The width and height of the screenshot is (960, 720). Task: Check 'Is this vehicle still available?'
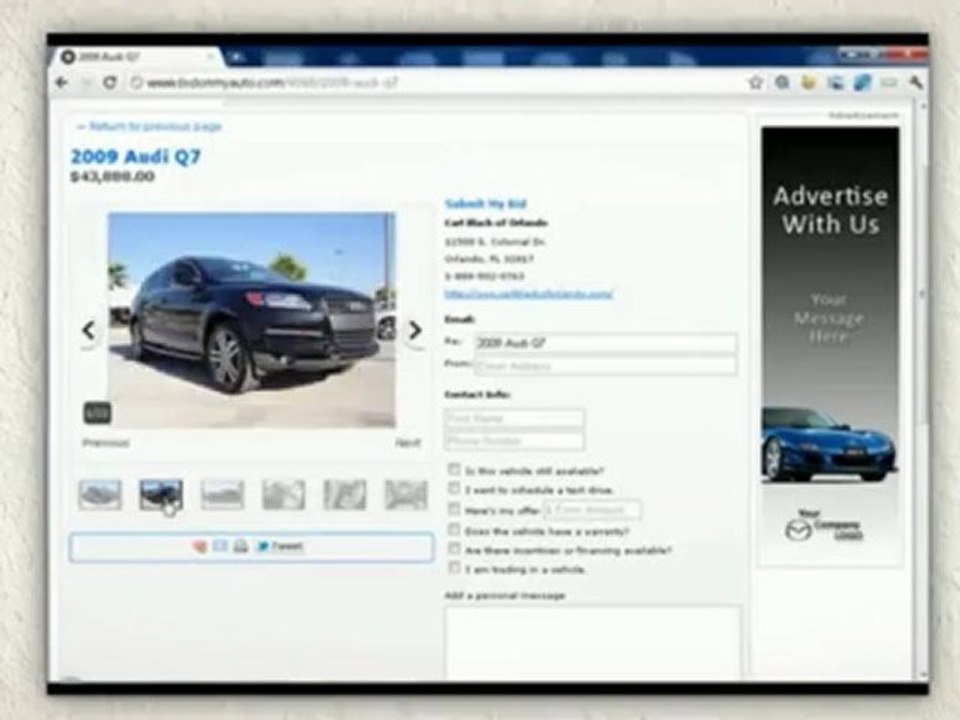point(454,470)
